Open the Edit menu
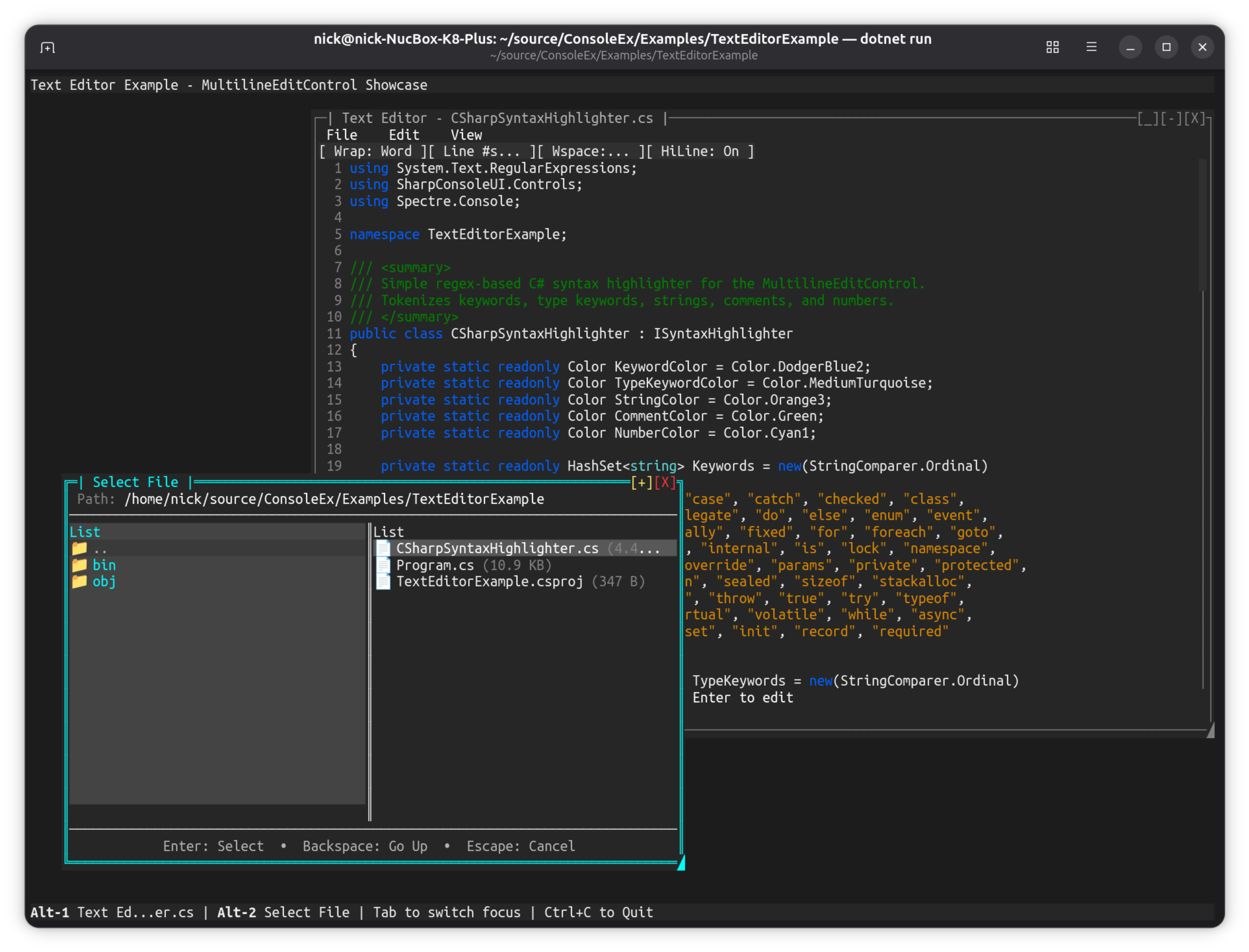 click(404, 134)
